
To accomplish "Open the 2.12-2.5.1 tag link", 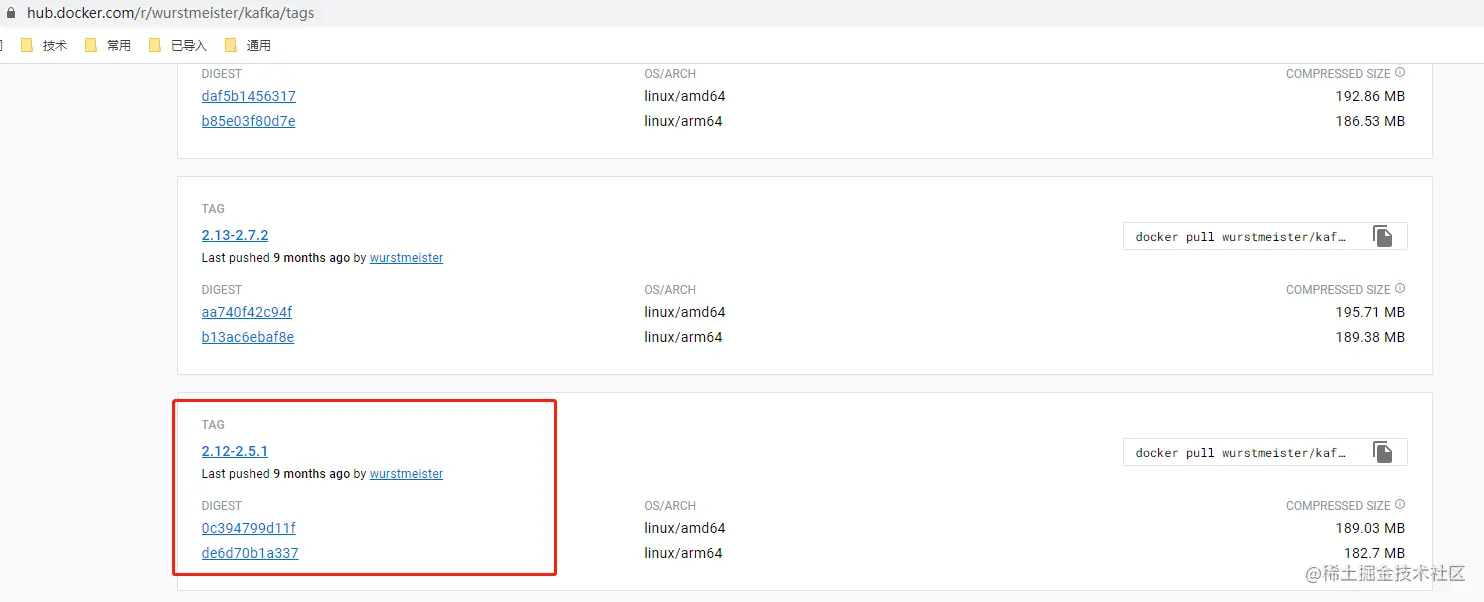I will tap(235, 451).
